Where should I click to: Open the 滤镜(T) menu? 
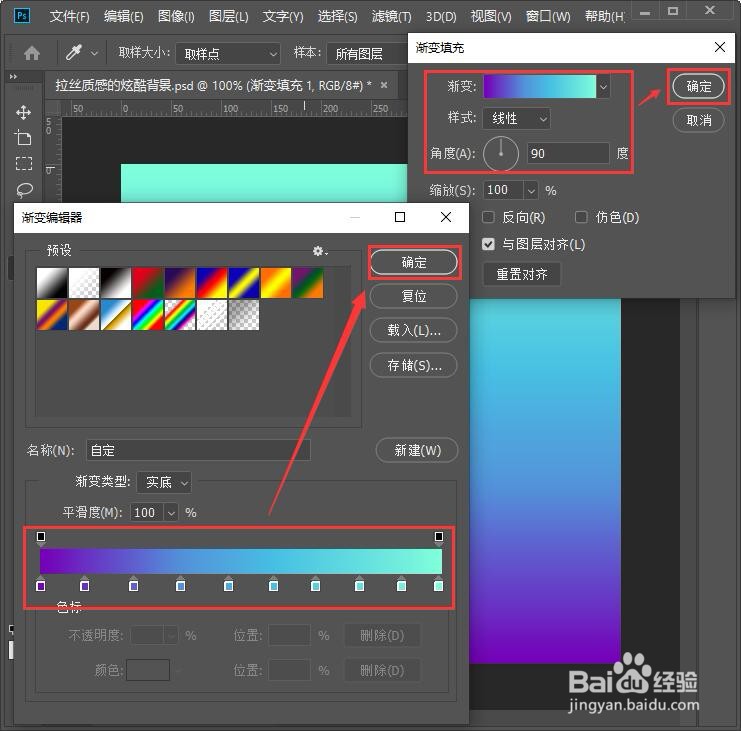(x=391, y=17)
